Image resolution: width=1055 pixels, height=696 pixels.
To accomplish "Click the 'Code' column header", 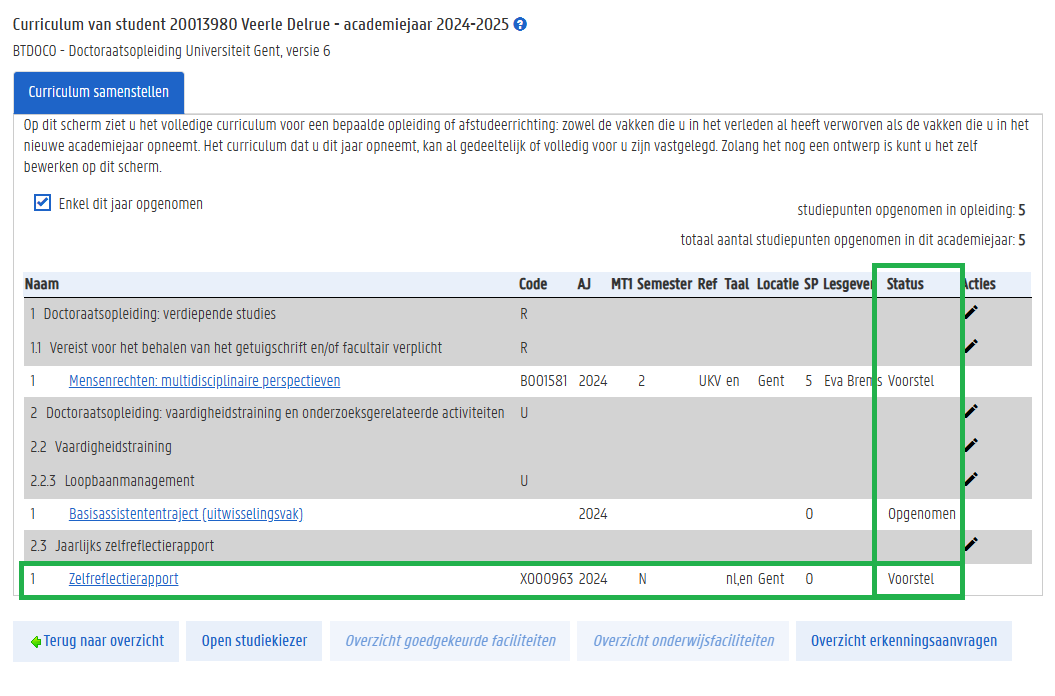I will point(533,284).
